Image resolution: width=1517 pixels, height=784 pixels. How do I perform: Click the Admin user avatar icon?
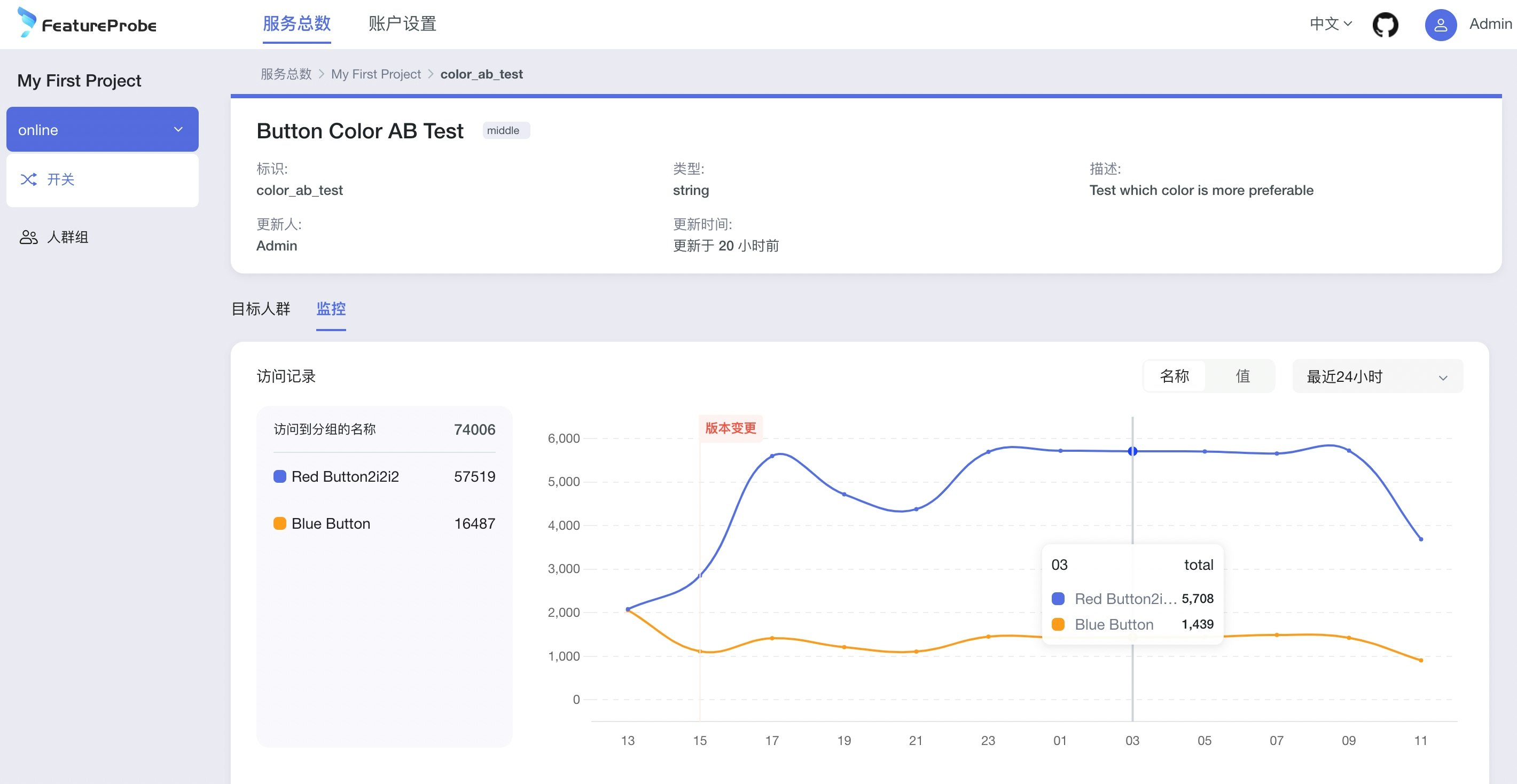tap(1441, 25)
